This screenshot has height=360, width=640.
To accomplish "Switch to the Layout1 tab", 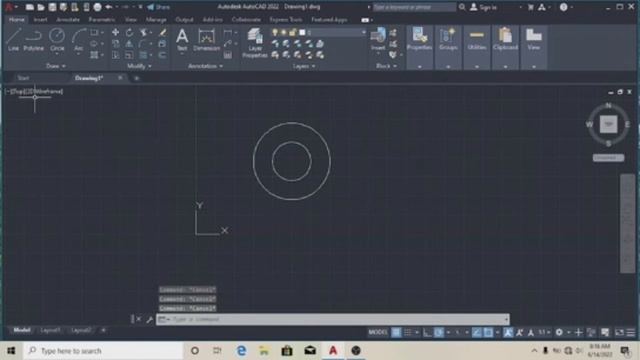I will [x=50, y=330].
